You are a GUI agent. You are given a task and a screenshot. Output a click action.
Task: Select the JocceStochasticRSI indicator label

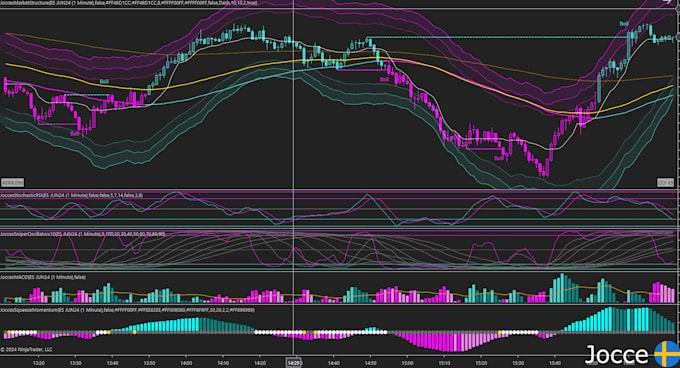tap(72, 195)
